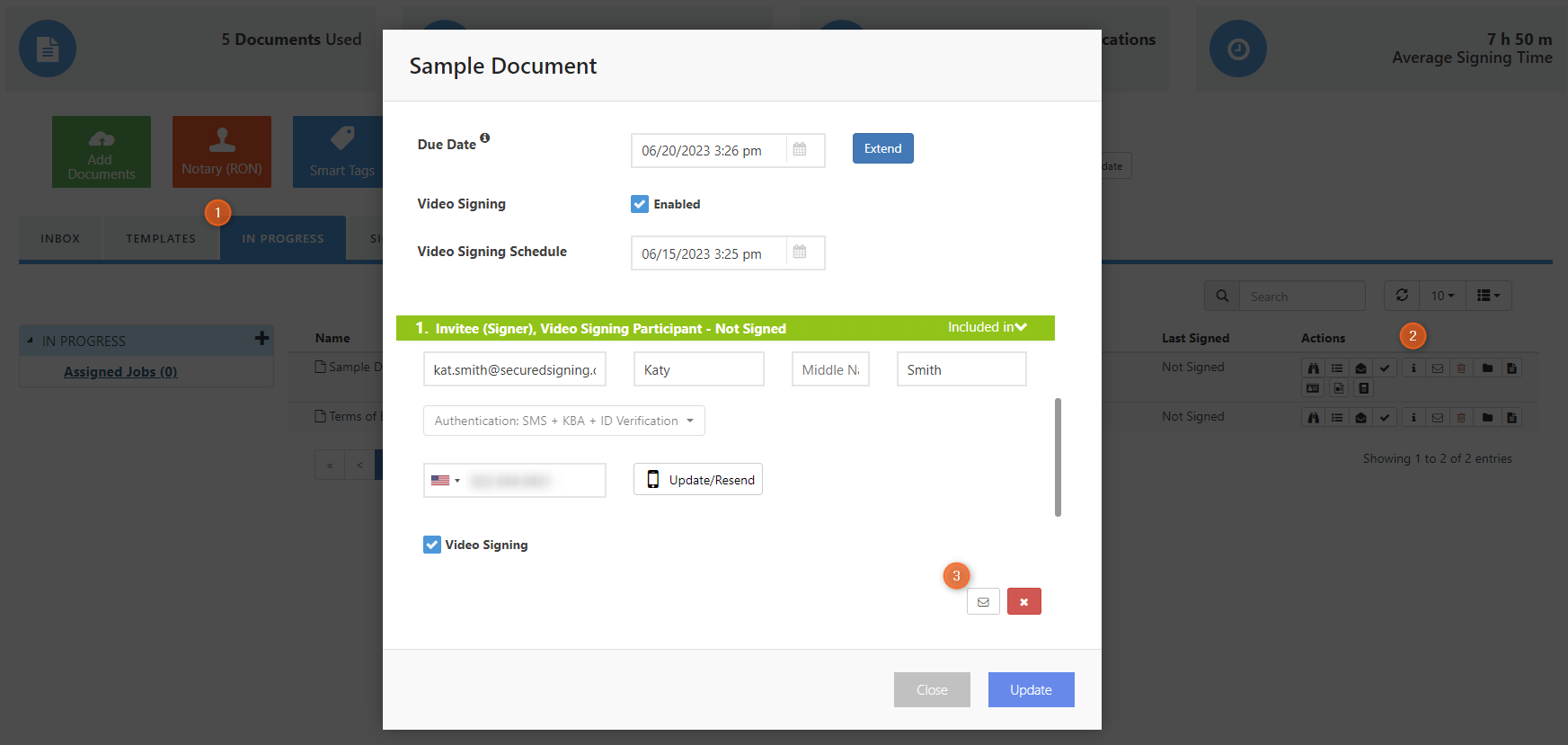Image resolution: width=1568 pixels, height=745 pixels.
Task: Click the red trash icon in Terms row
Action: point(1461,417)
